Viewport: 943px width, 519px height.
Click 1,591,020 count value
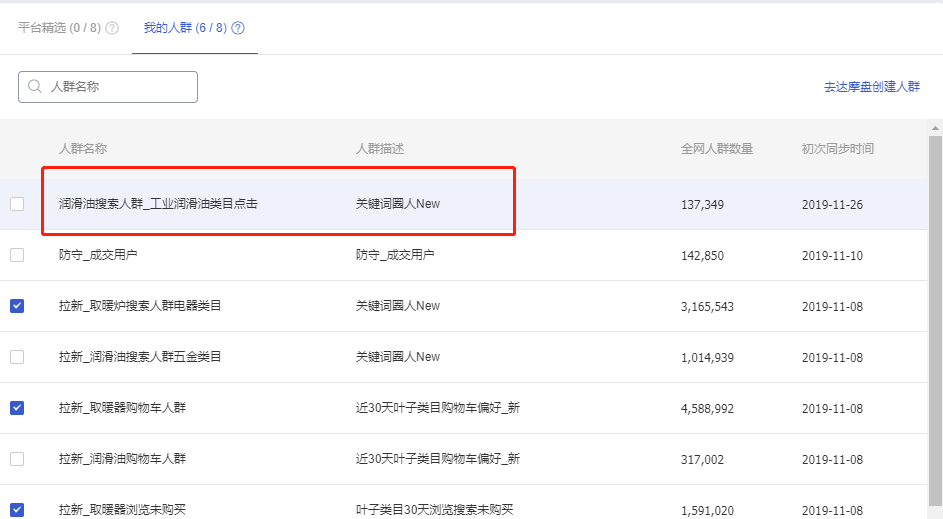707,511
